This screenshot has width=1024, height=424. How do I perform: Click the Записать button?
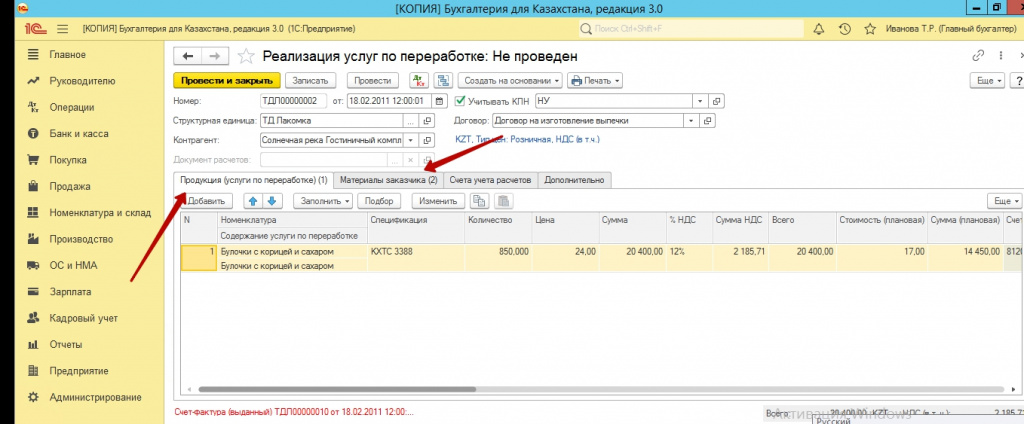(x=310, y=81)
